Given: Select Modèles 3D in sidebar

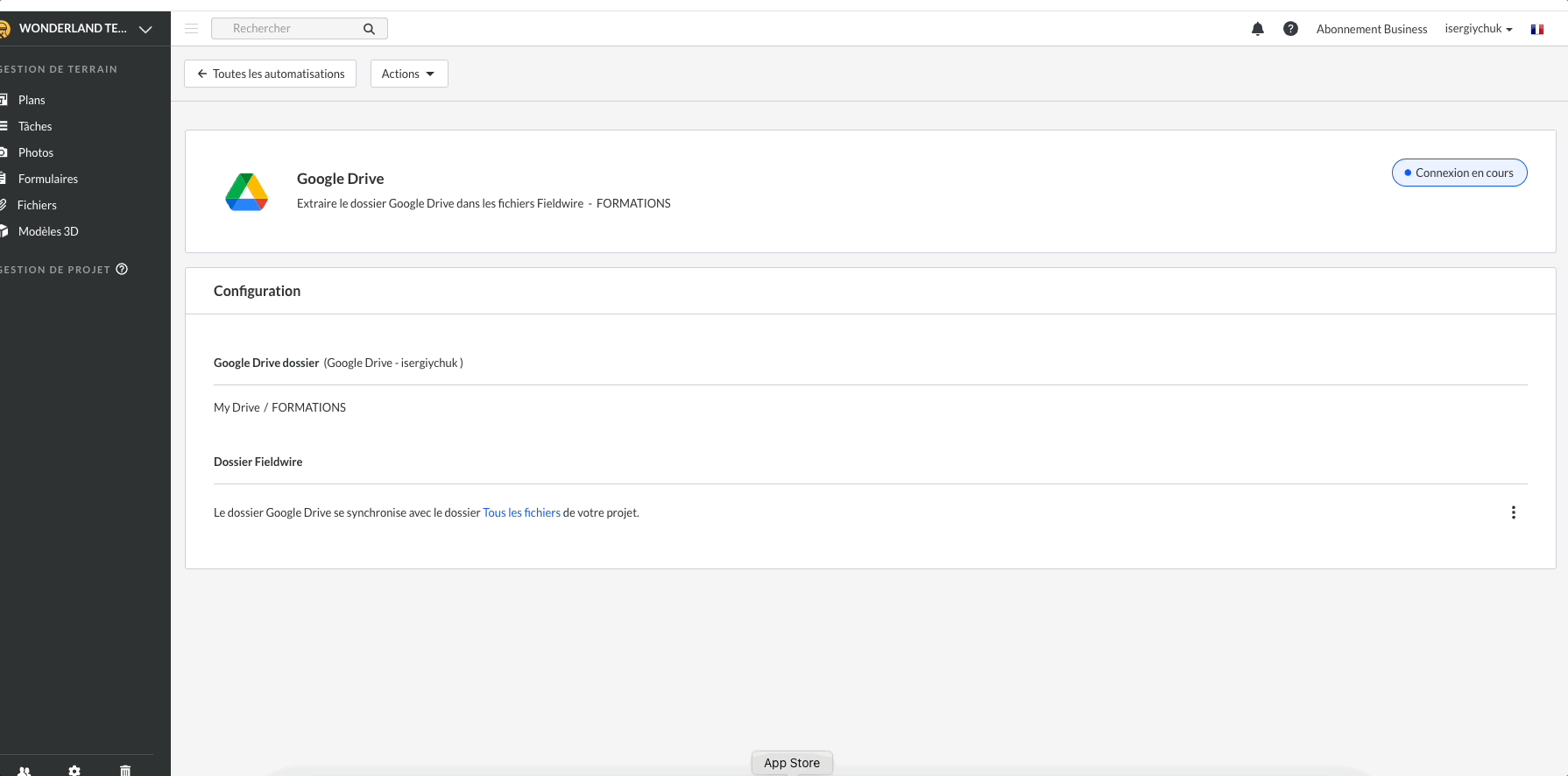Looking at the screenshot, I should click(48, 231).
